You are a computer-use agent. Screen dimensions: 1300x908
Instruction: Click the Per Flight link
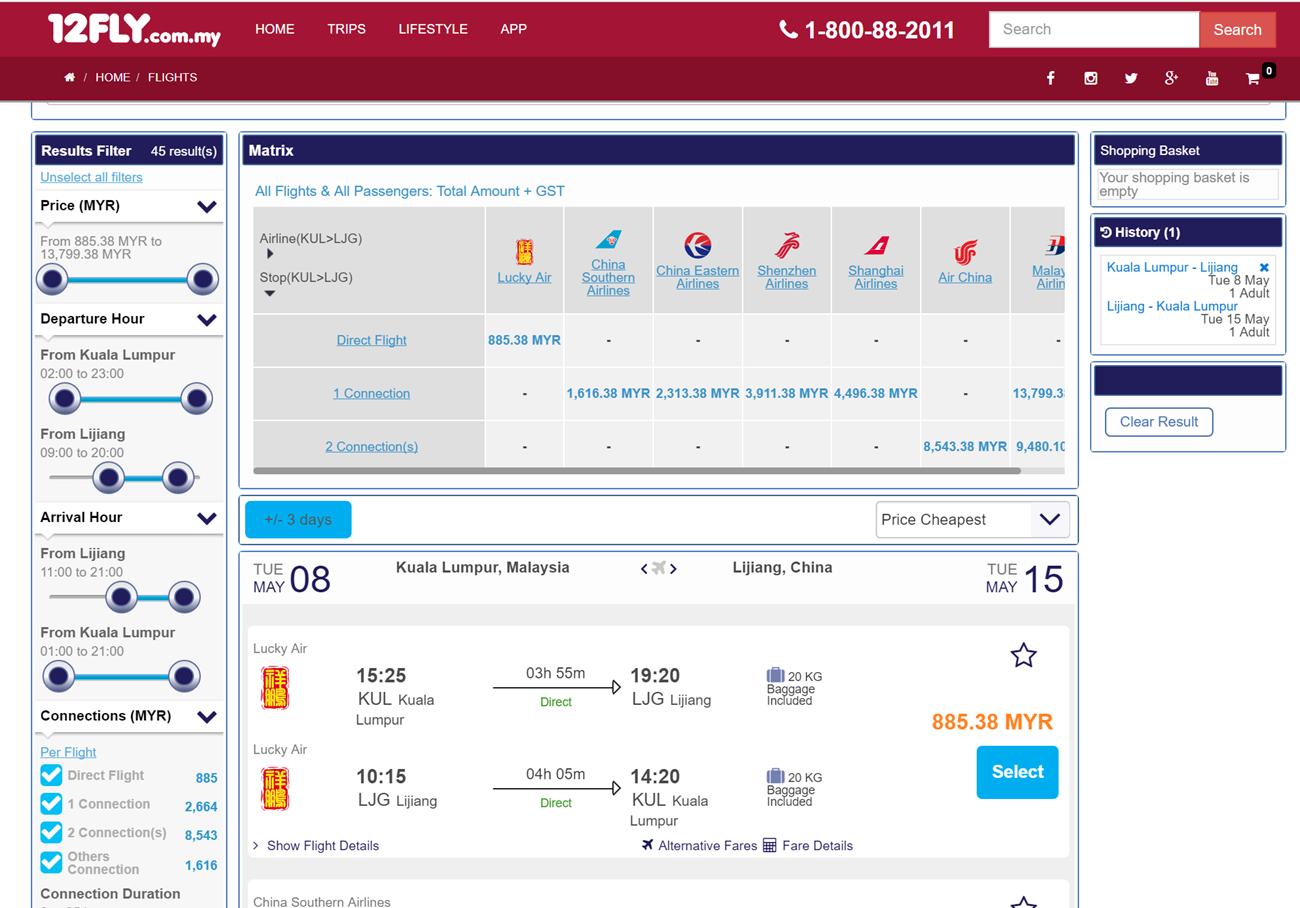point(68,752)
